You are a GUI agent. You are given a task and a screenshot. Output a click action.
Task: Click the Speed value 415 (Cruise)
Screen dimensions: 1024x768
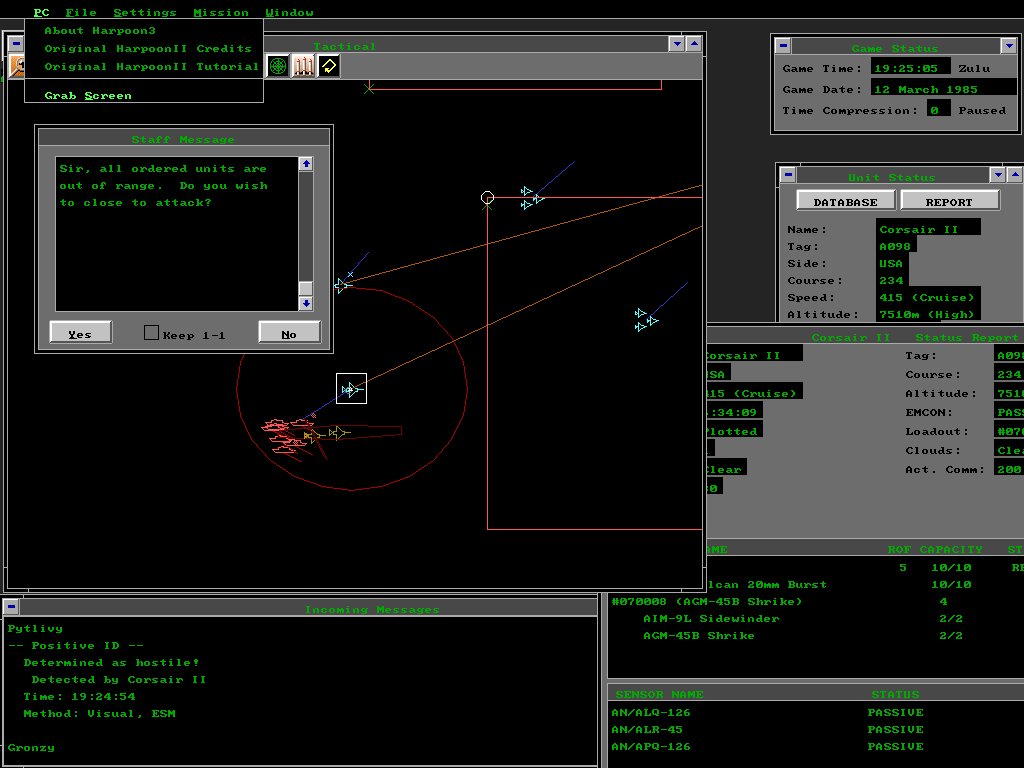click(x=928, y=297)
